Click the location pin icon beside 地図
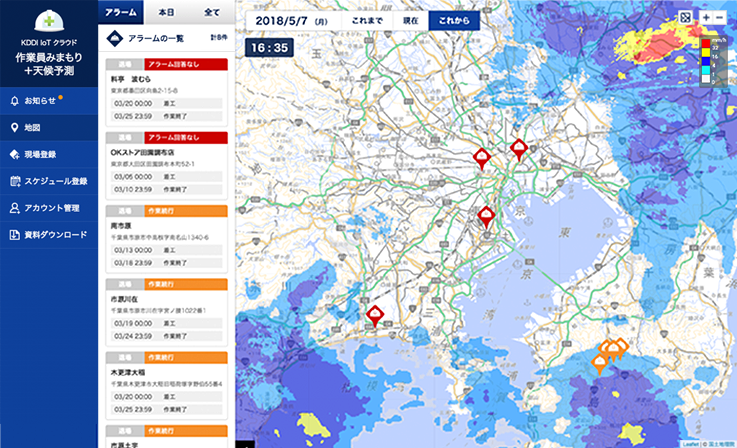The width and height of the screenshot is (737, 448). point(15,127)
